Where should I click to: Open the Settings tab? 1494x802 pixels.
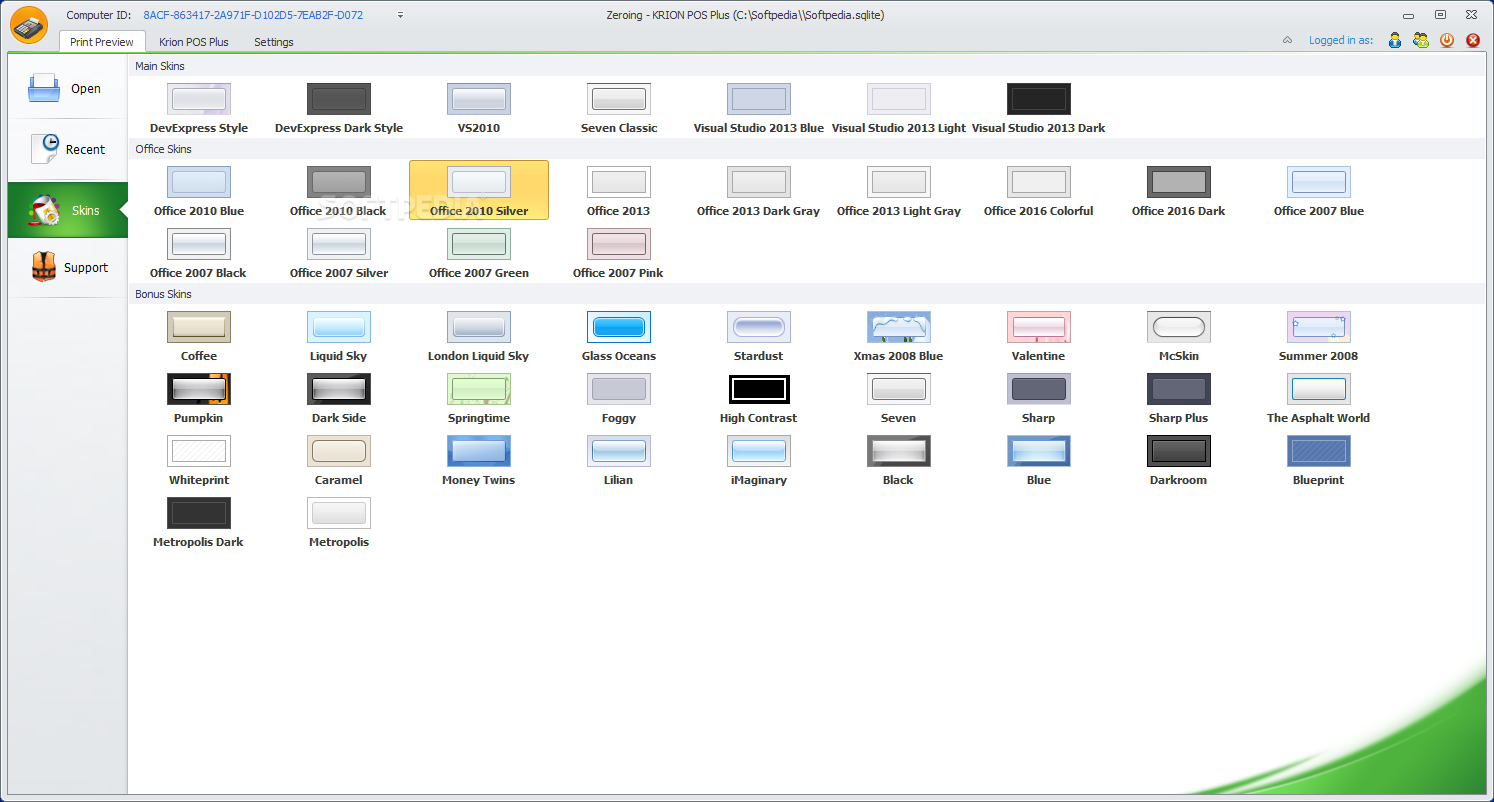[274, 42]
